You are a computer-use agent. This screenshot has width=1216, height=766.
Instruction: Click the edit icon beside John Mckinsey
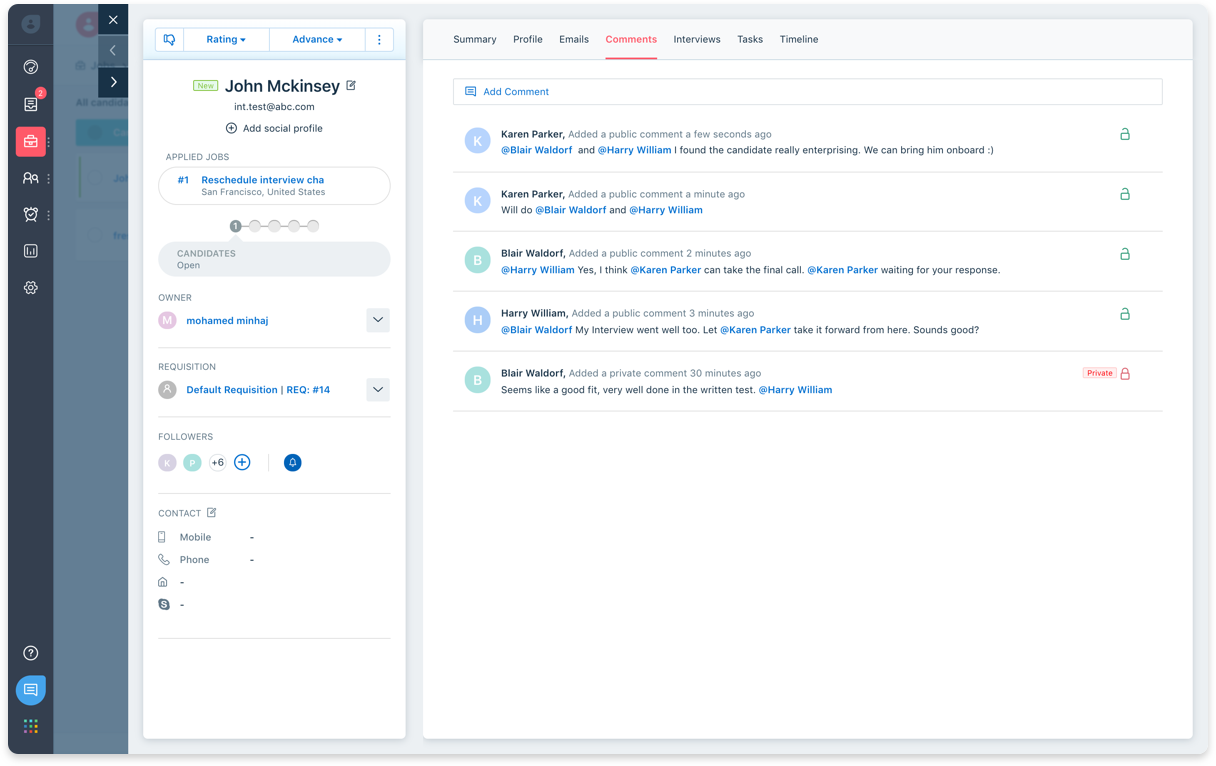coord(351,86)
